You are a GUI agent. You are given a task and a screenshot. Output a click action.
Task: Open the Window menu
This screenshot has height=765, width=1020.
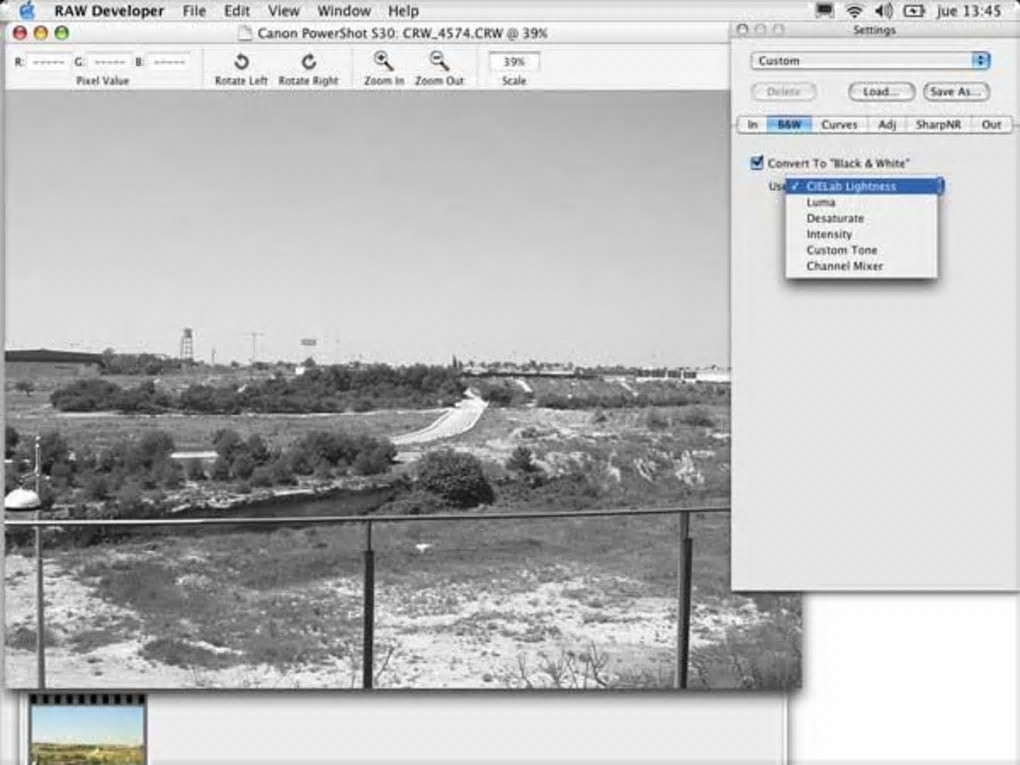pos(343,11)
